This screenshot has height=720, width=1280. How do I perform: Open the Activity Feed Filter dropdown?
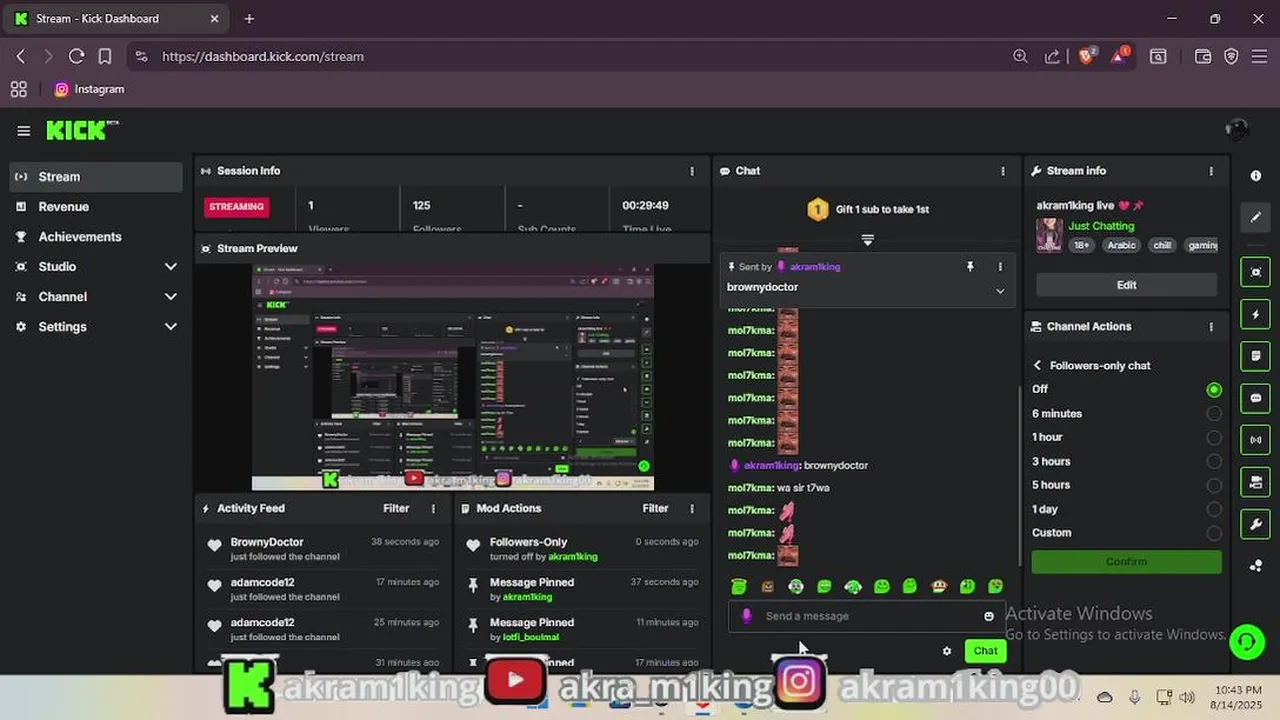pyautogui.click(x=396, y=508)
